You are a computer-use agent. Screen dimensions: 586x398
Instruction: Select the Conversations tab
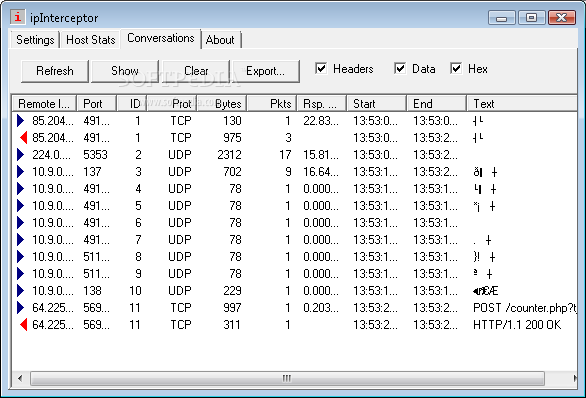161,38
